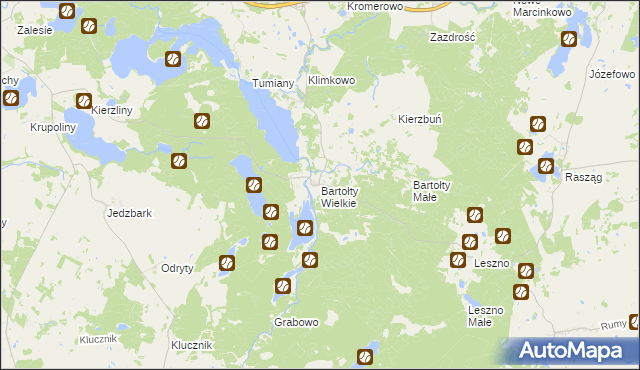
Task: Select the Krupoliny place label
Action: (x=53, y=127)
